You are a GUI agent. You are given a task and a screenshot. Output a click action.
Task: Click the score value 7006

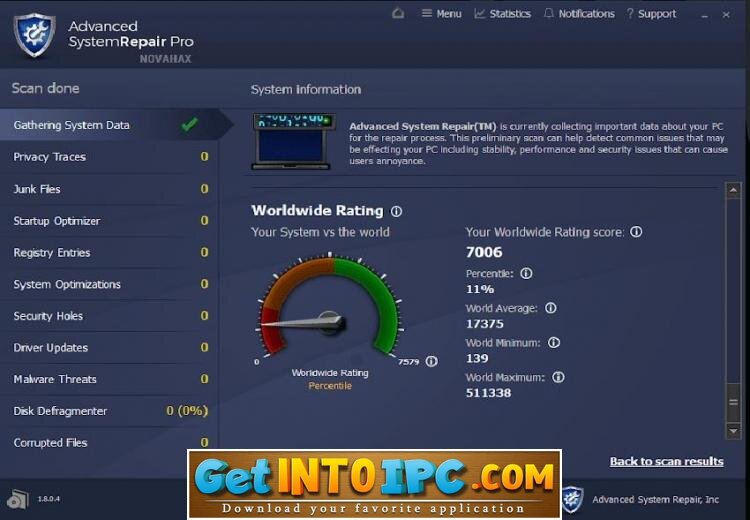tap(484, 252)
